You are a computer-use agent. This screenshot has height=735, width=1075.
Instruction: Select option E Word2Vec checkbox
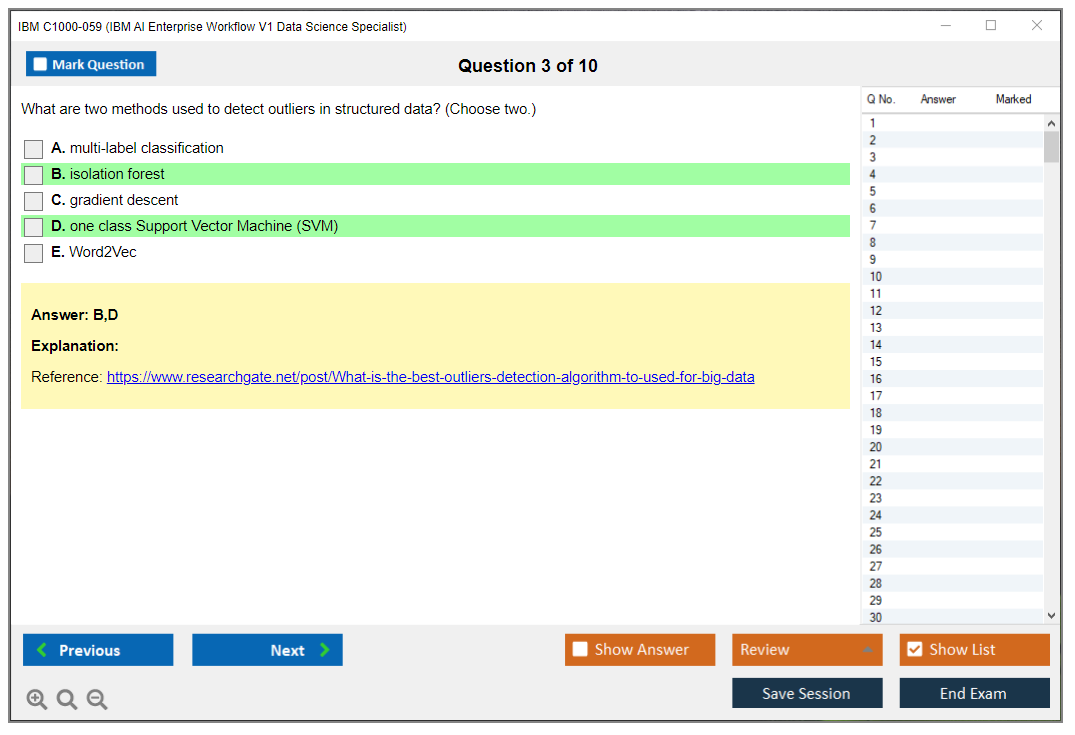34,253
